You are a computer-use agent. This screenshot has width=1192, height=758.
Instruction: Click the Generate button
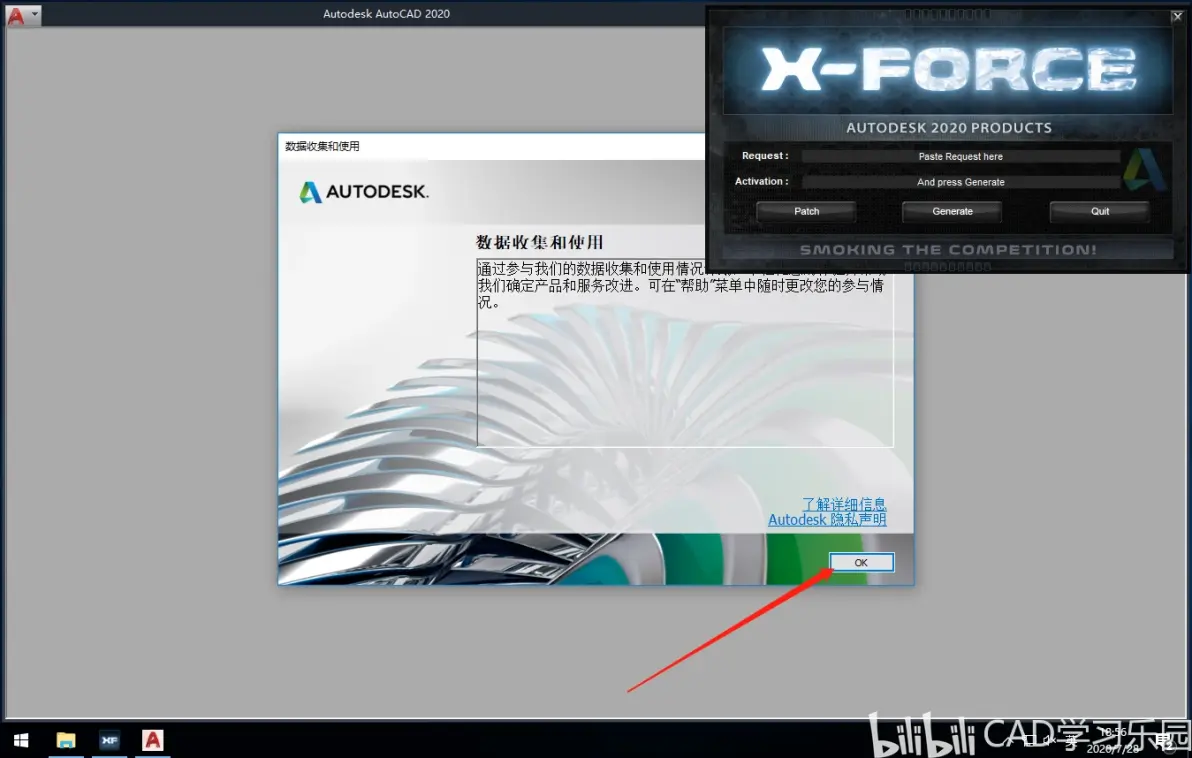[952, 211]
